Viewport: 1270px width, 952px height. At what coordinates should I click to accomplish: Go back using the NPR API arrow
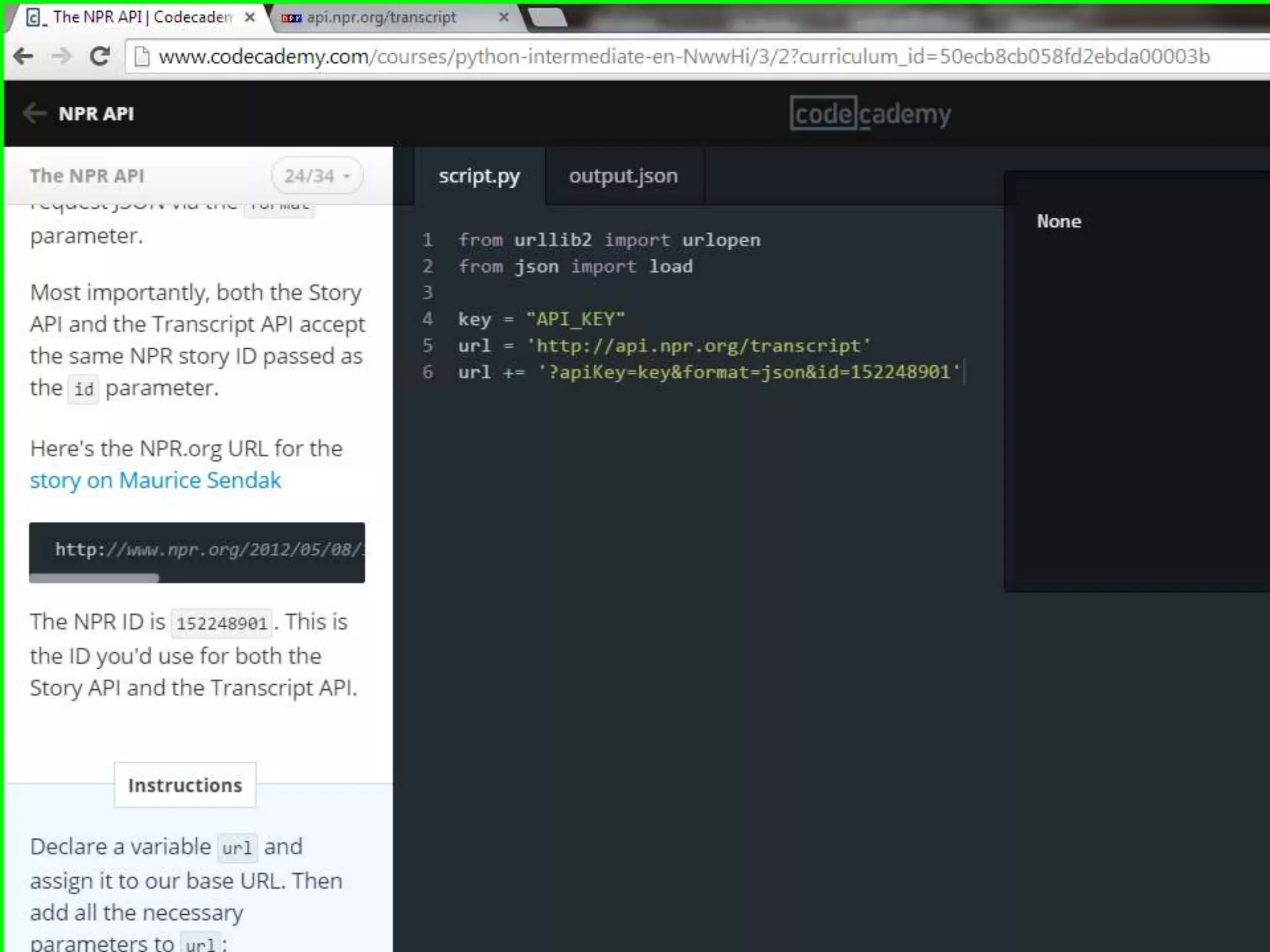click(x=35, y=113)
